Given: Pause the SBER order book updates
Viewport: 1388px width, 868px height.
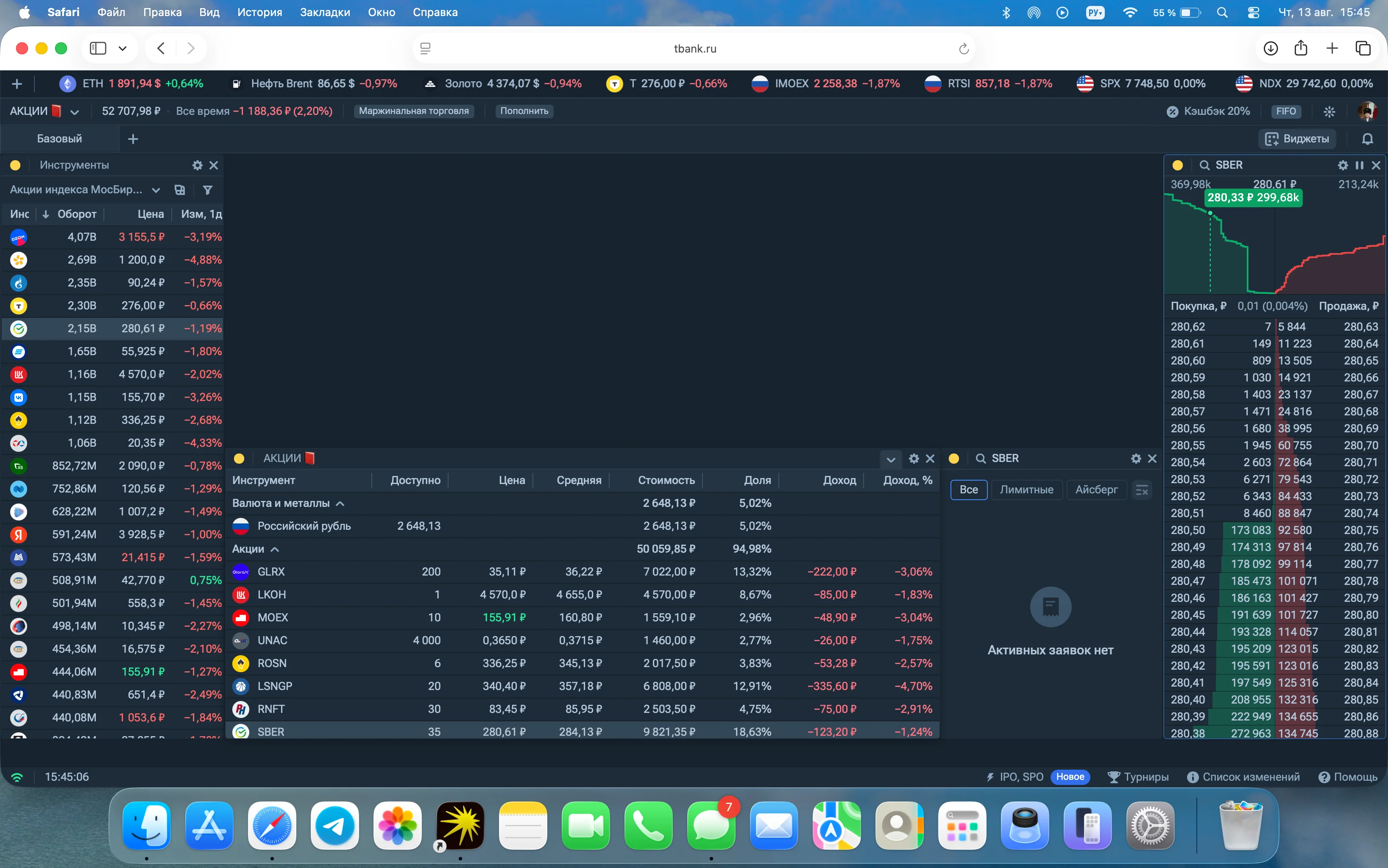Looking at the screenshot, I should point(1359,165).
